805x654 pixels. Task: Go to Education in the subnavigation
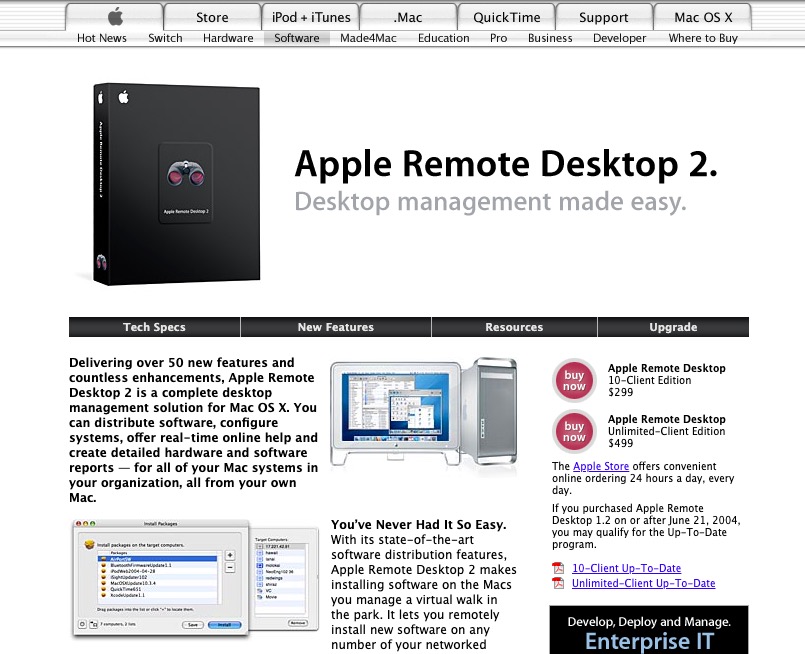(x=444, y=38)
